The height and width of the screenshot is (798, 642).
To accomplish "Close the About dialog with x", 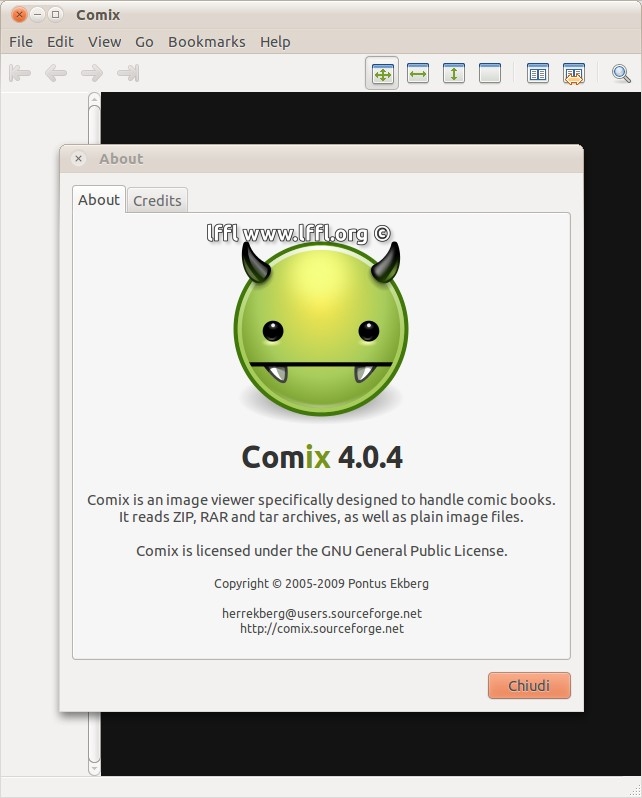I will [x=78, y=158].
